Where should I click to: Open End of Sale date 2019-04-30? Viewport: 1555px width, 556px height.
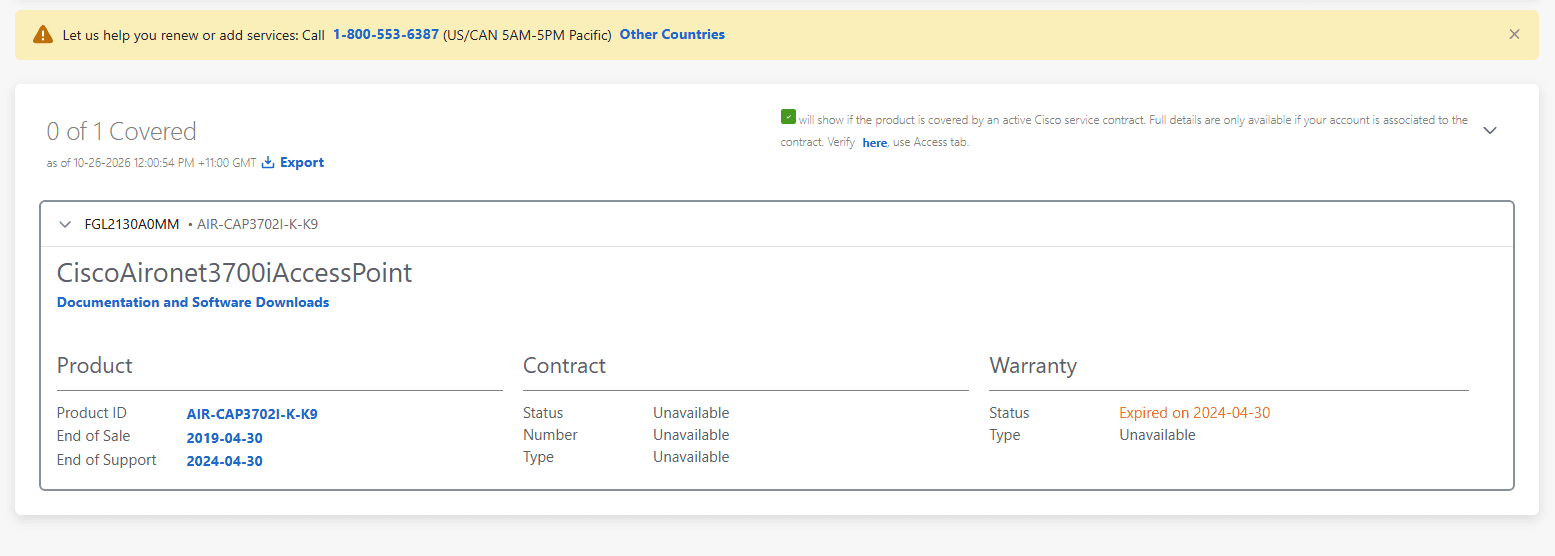[225, 438]
